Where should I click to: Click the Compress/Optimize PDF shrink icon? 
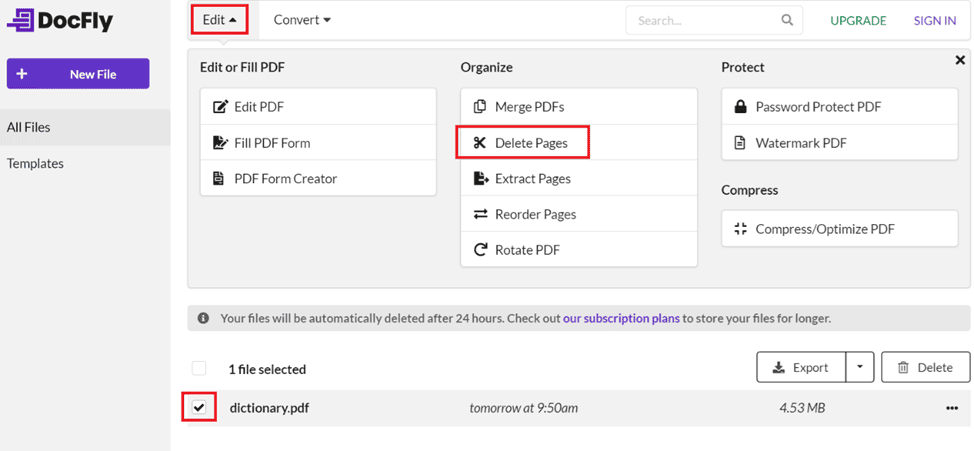click(740, 229)
